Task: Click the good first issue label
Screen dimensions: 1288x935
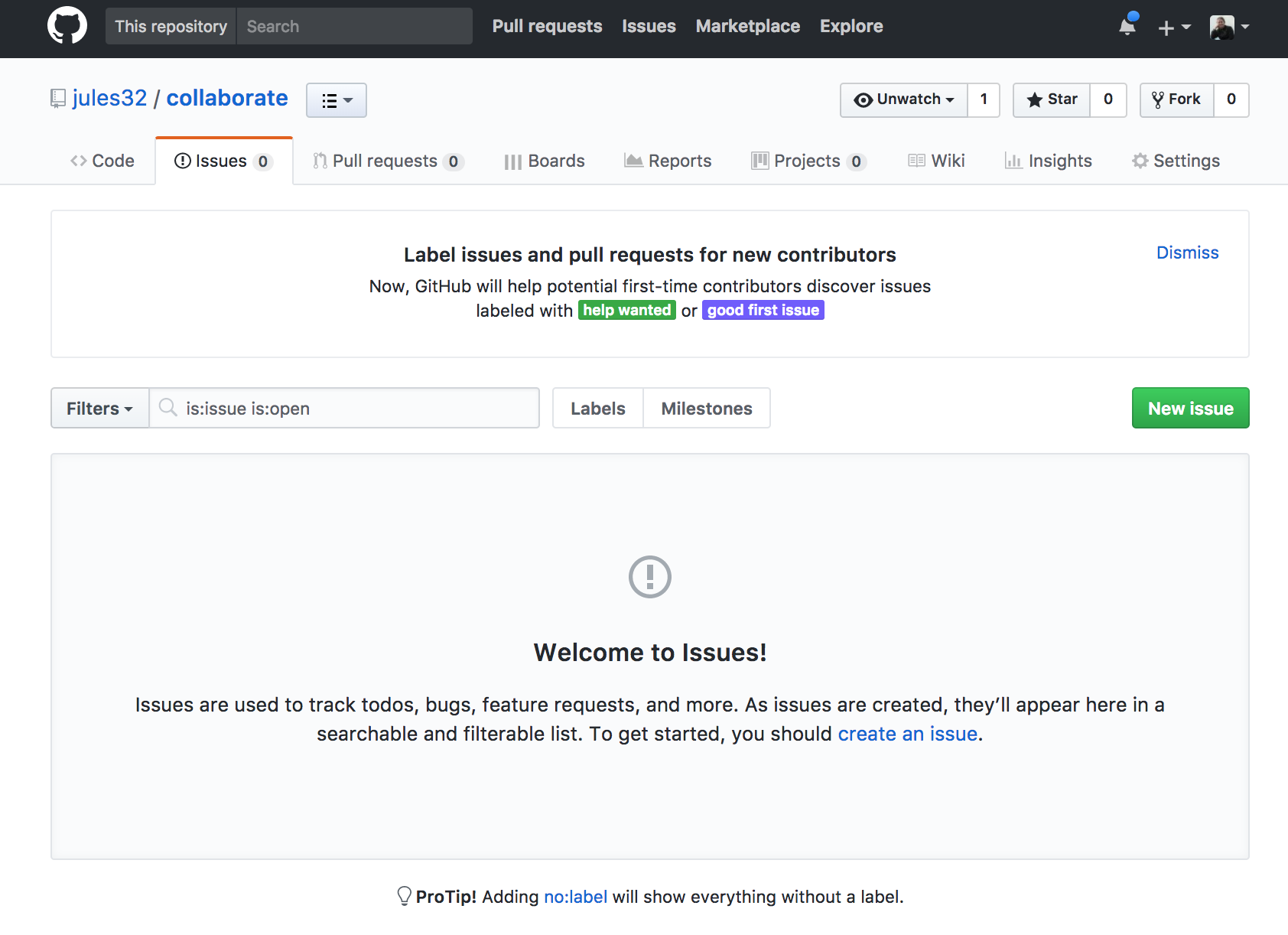Action: 763,310
